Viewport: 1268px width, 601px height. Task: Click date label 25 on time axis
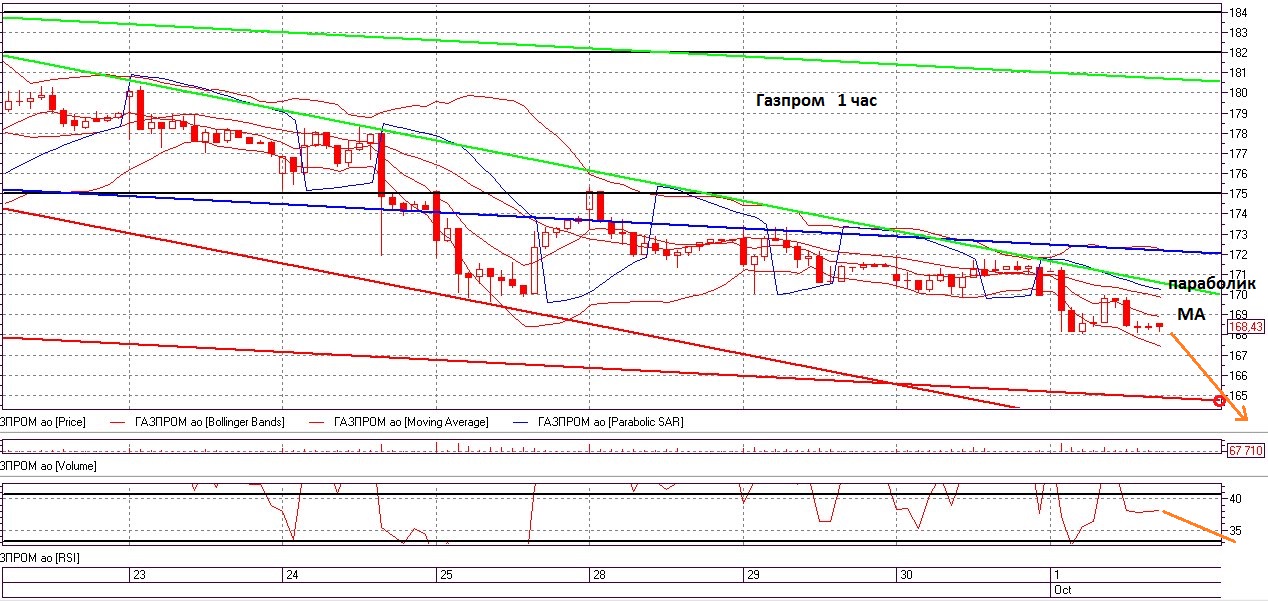tap(446, 575)
